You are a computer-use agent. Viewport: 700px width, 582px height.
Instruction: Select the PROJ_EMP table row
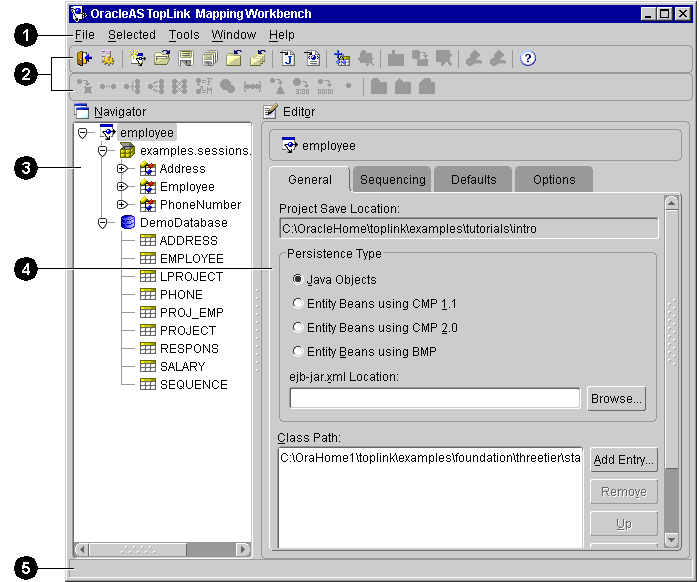(182, 312)
